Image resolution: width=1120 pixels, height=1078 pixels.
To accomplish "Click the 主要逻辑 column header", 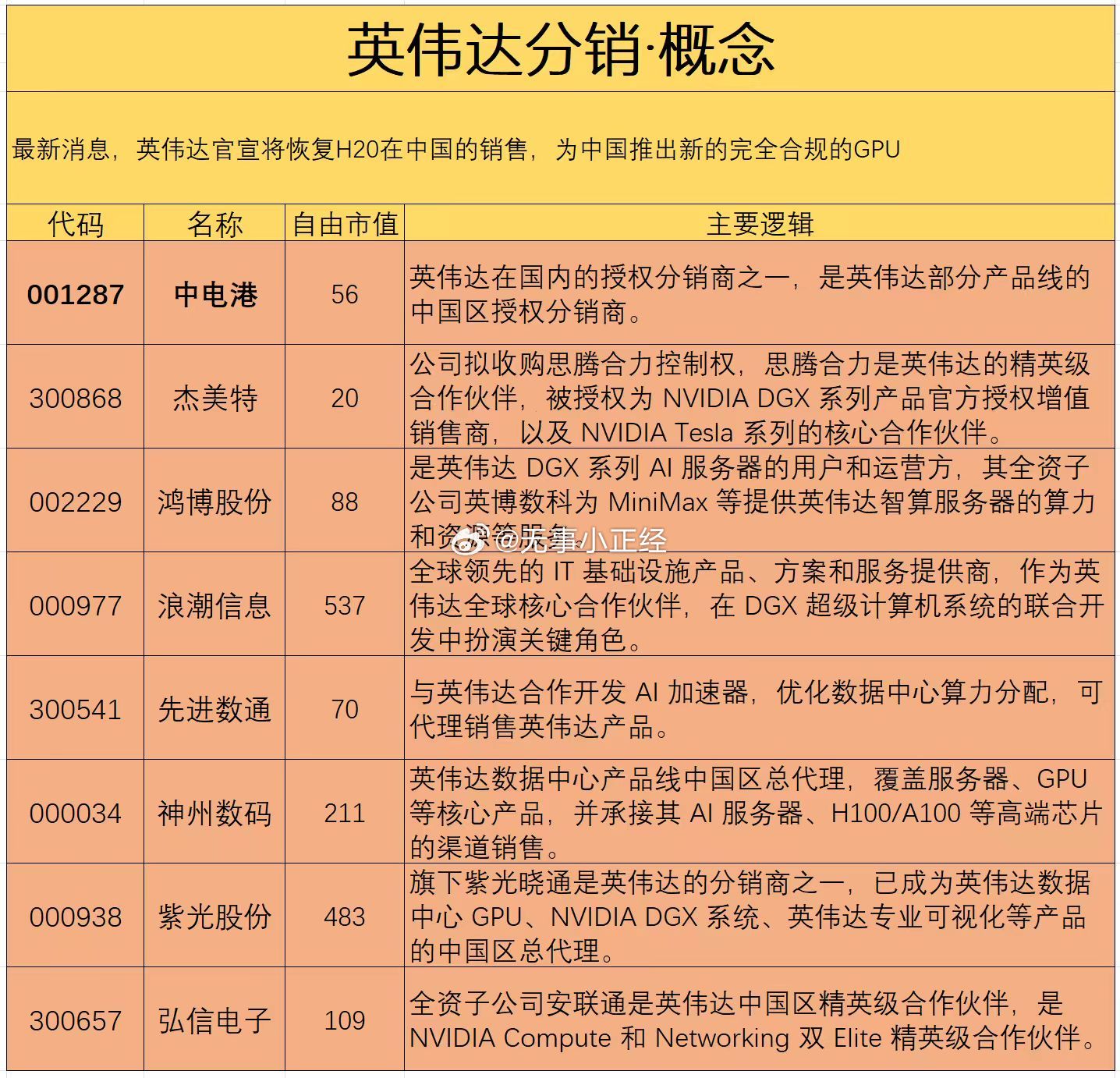I will click(760, 224).
